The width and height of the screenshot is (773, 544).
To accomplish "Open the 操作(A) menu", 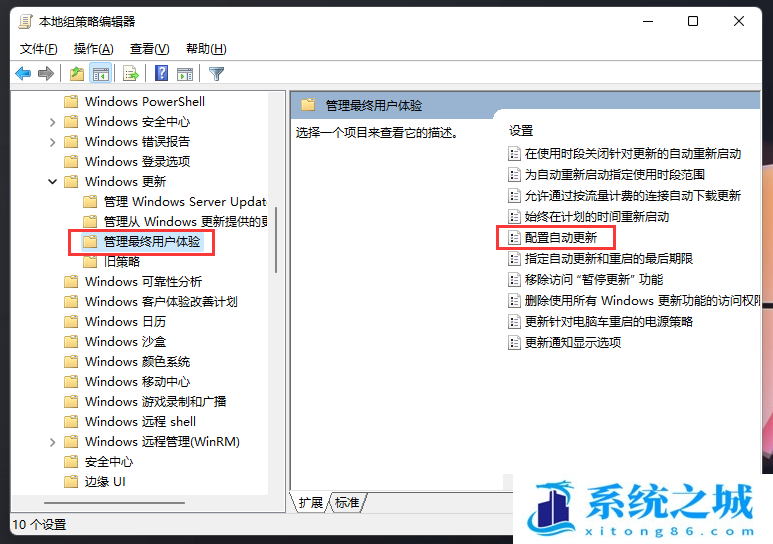I will 94,49.
